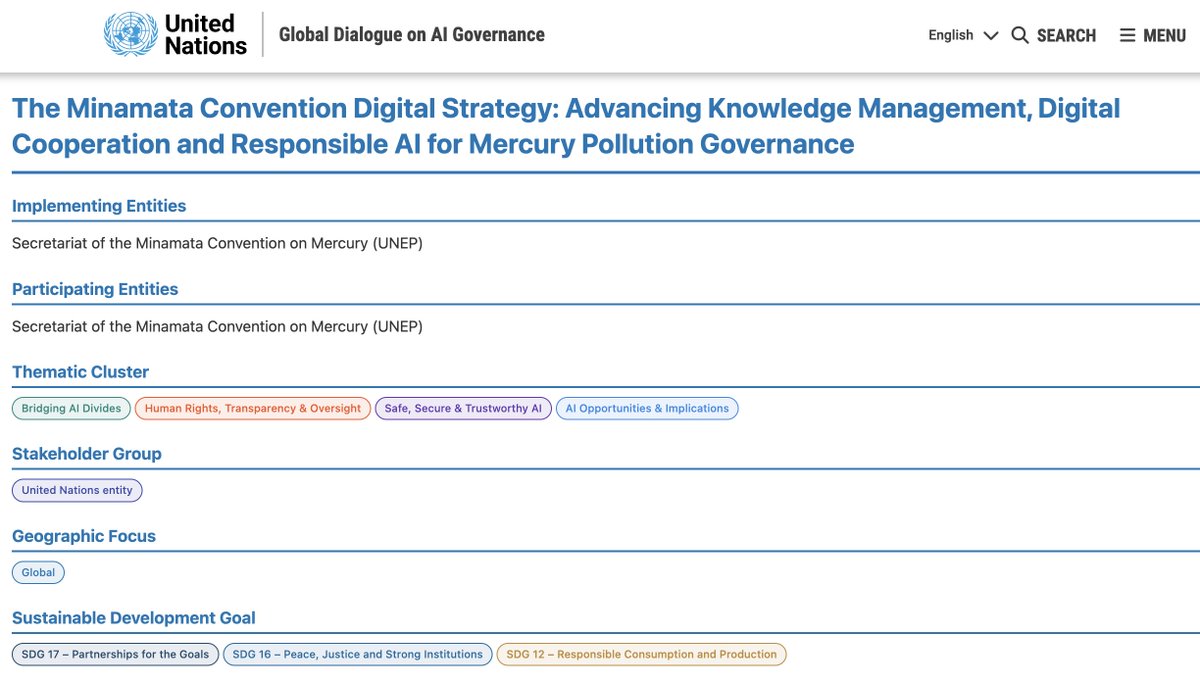Click Secretariat text under Participating Entities
Viewport: 1200px width, 684px height.
tap(217, 326)
